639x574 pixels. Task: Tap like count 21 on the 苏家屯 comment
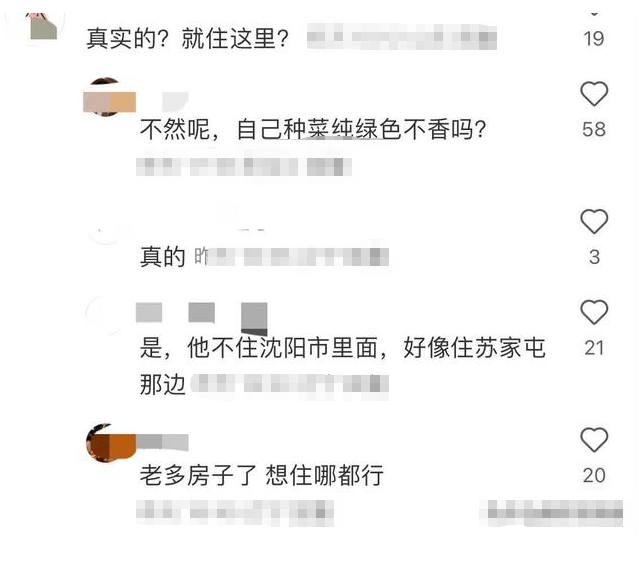(x=594, y=348)
